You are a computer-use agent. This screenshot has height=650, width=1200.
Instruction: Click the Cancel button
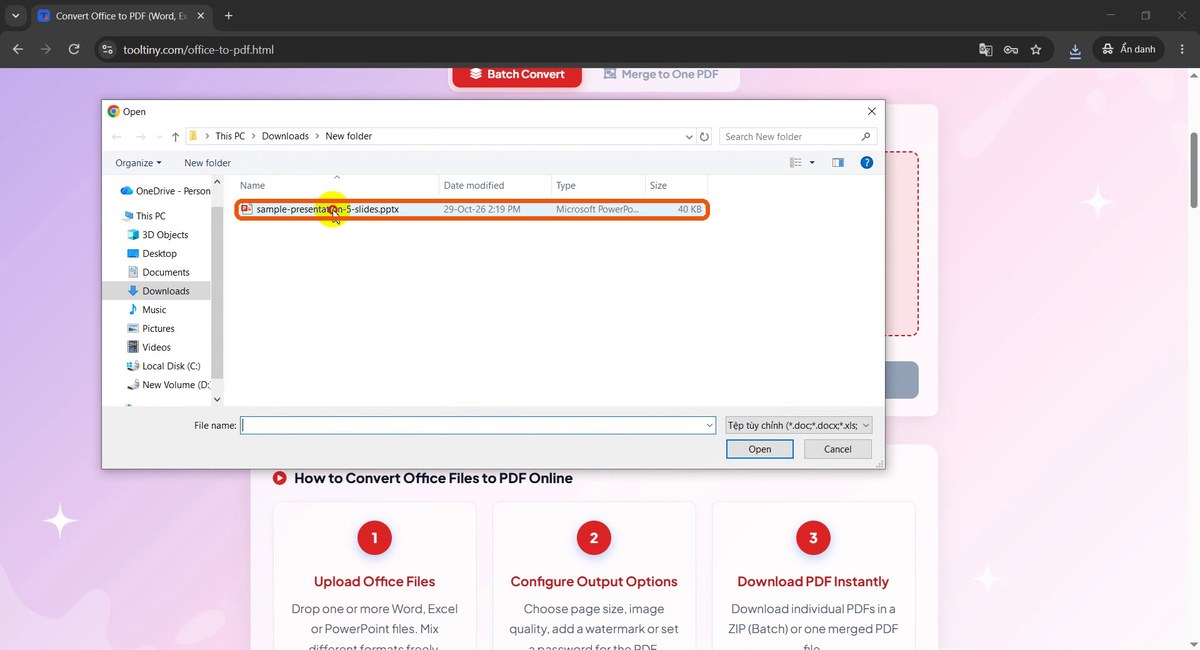point(838,449)
